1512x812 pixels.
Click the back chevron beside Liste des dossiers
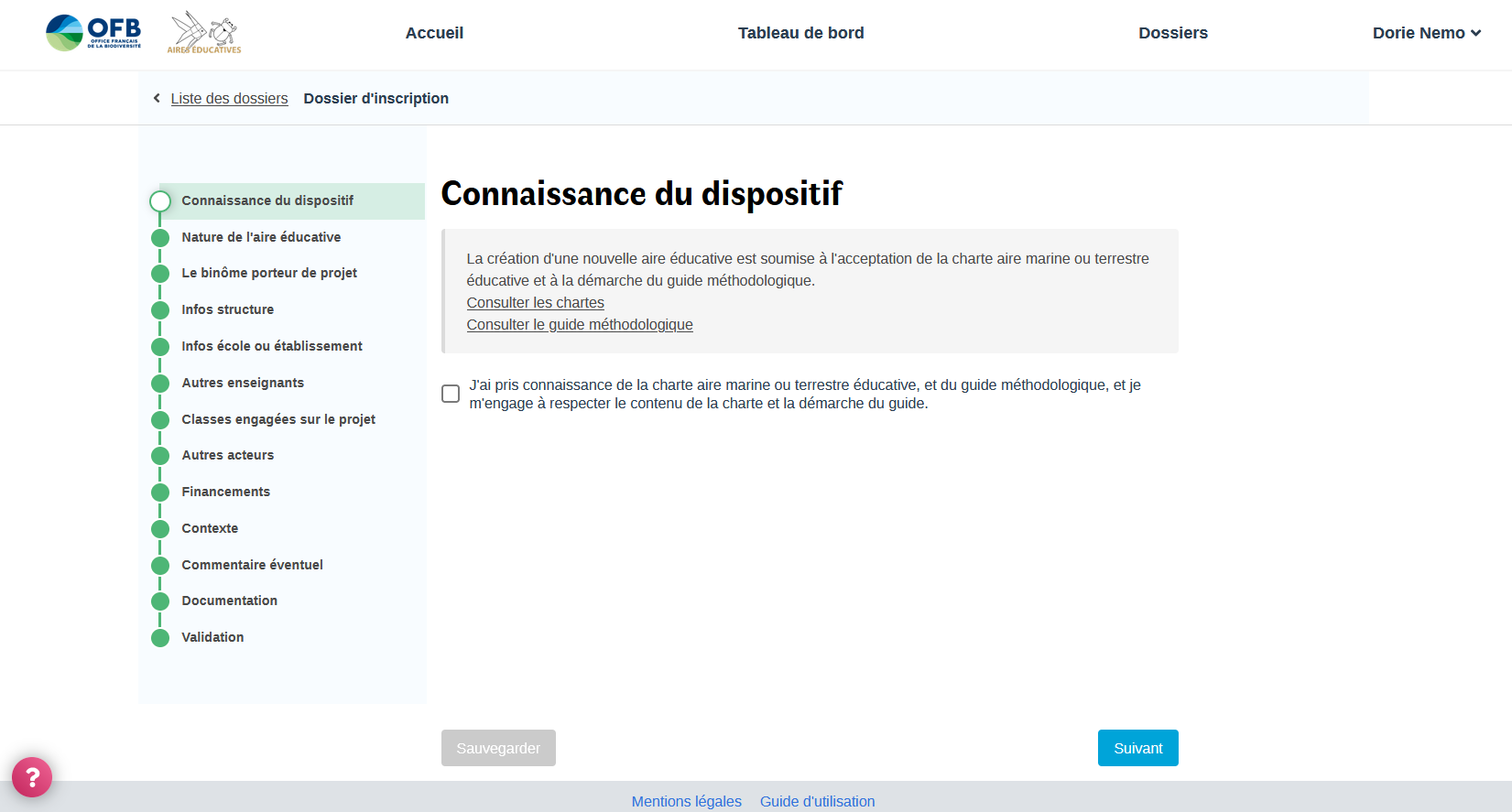(157, 98)
